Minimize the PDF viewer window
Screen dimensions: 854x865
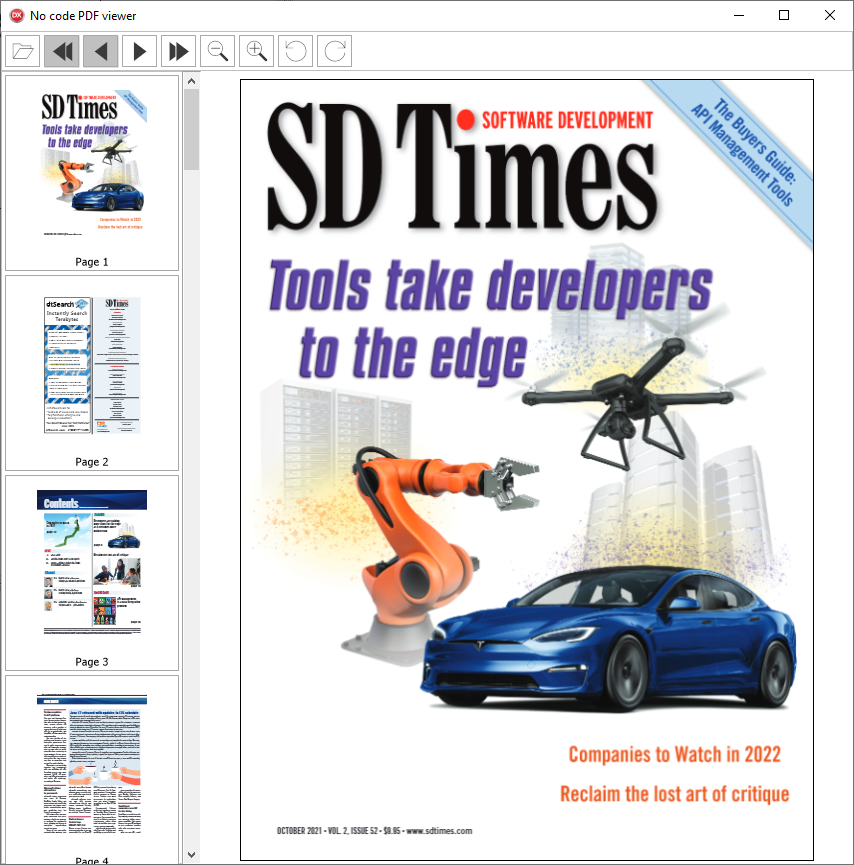(x=739, y=15)
